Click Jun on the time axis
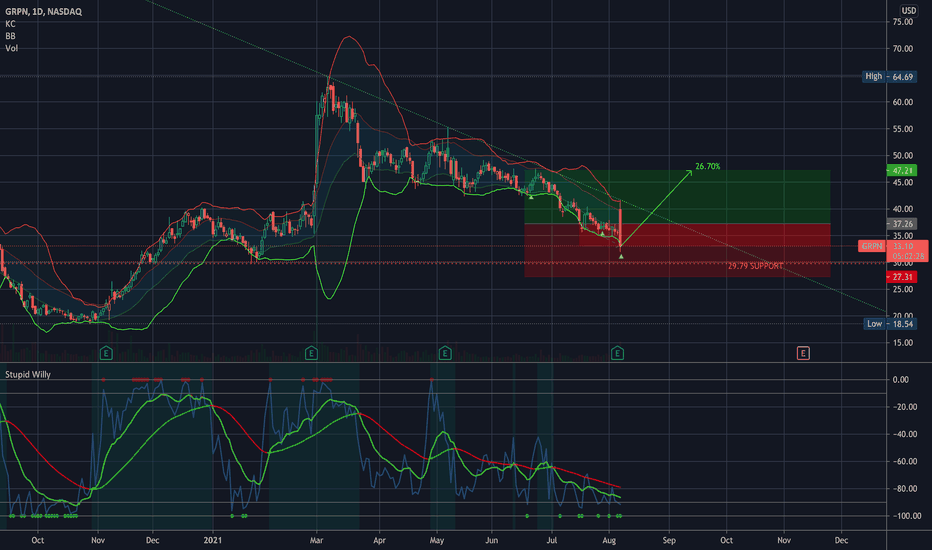Viewport: 932px width, 550px height. coord(492,540)
